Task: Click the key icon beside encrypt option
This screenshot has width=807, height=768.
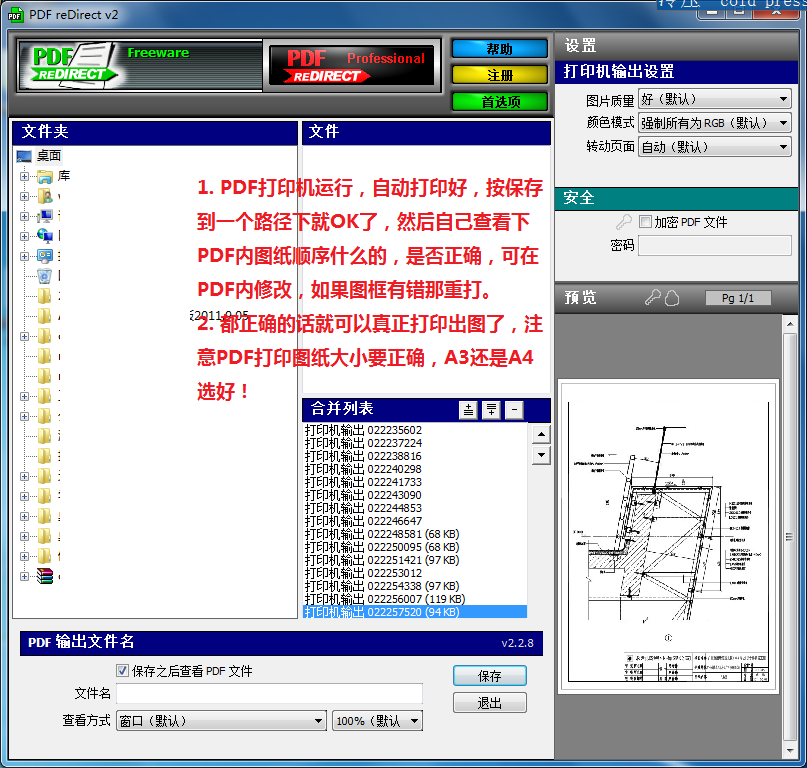Action: (x=624, y=222)
